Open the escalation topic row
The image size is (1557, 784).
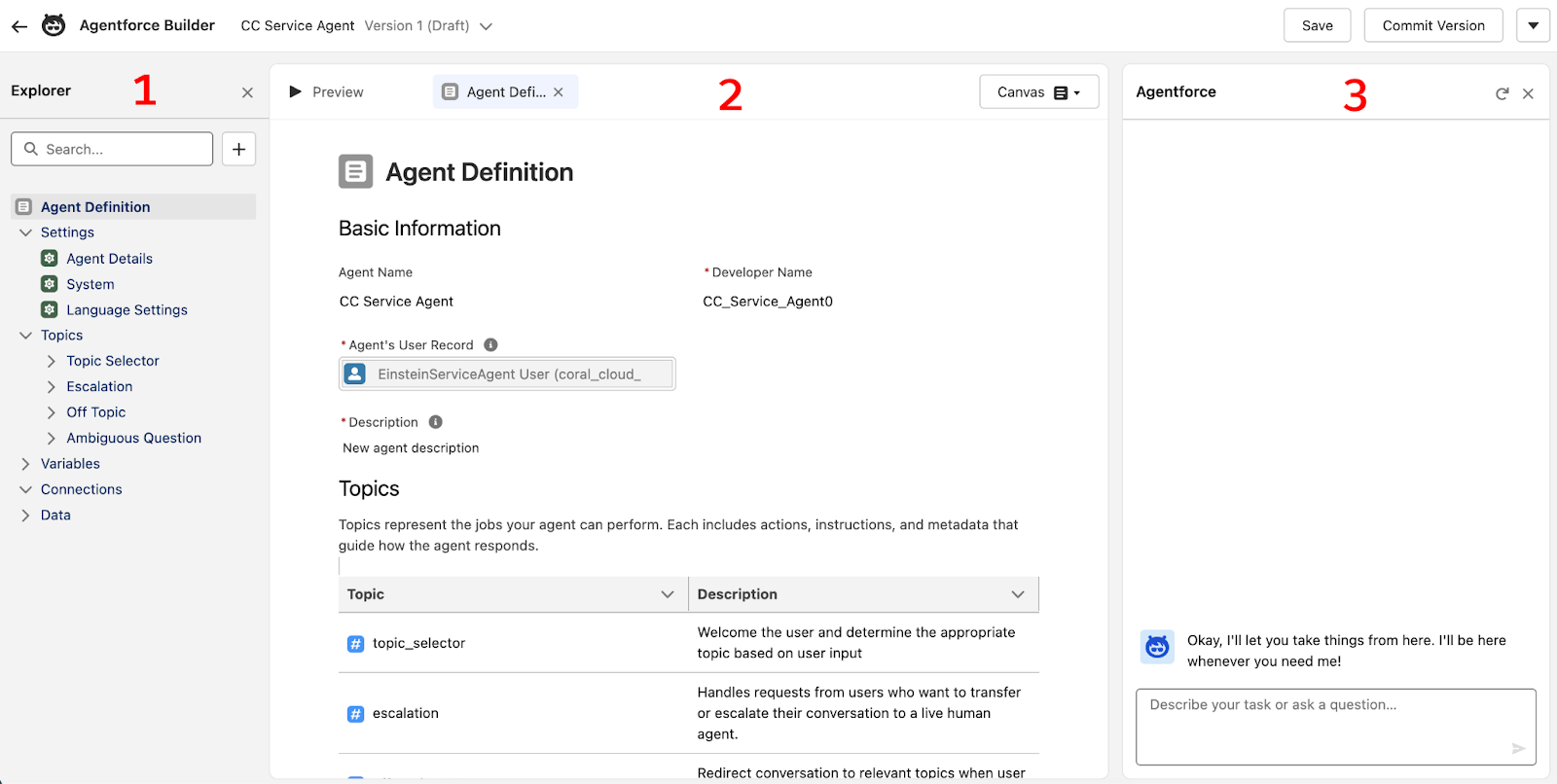pyautogui.click(x=689, y=713)
